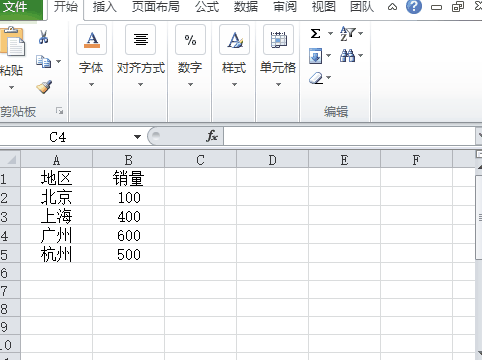This screenshot has height=360, width=482.
Task: Open the Help question mark
Action: click(x=414, y=6)
